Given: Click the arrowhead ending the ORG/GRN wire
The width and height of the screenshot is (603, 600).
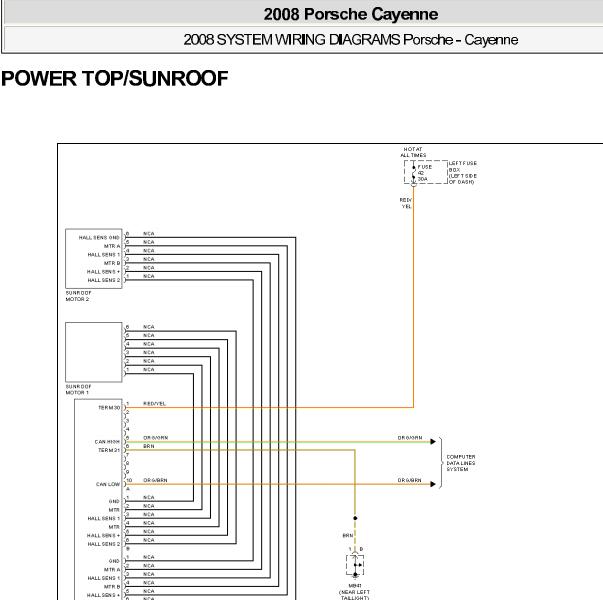Looking at the screenshot, I should (x=433, y=442).
